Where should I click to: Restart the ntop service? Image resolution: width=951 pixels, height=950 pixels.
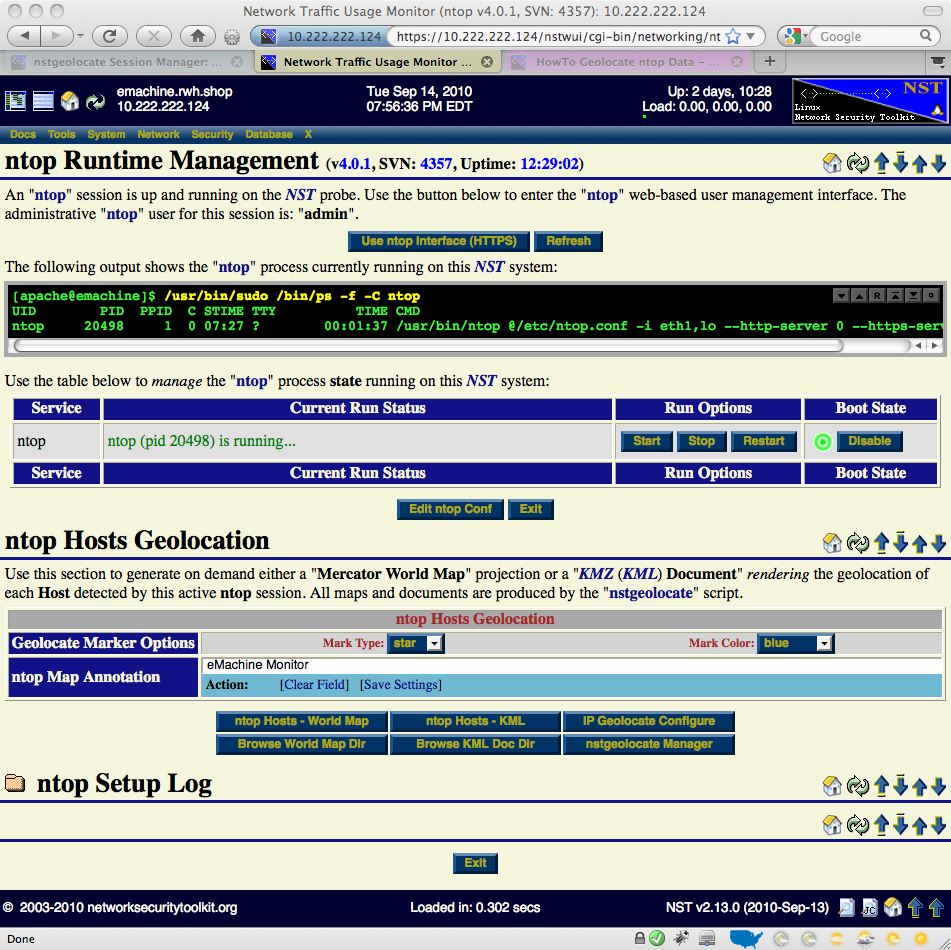click(764, 442)
